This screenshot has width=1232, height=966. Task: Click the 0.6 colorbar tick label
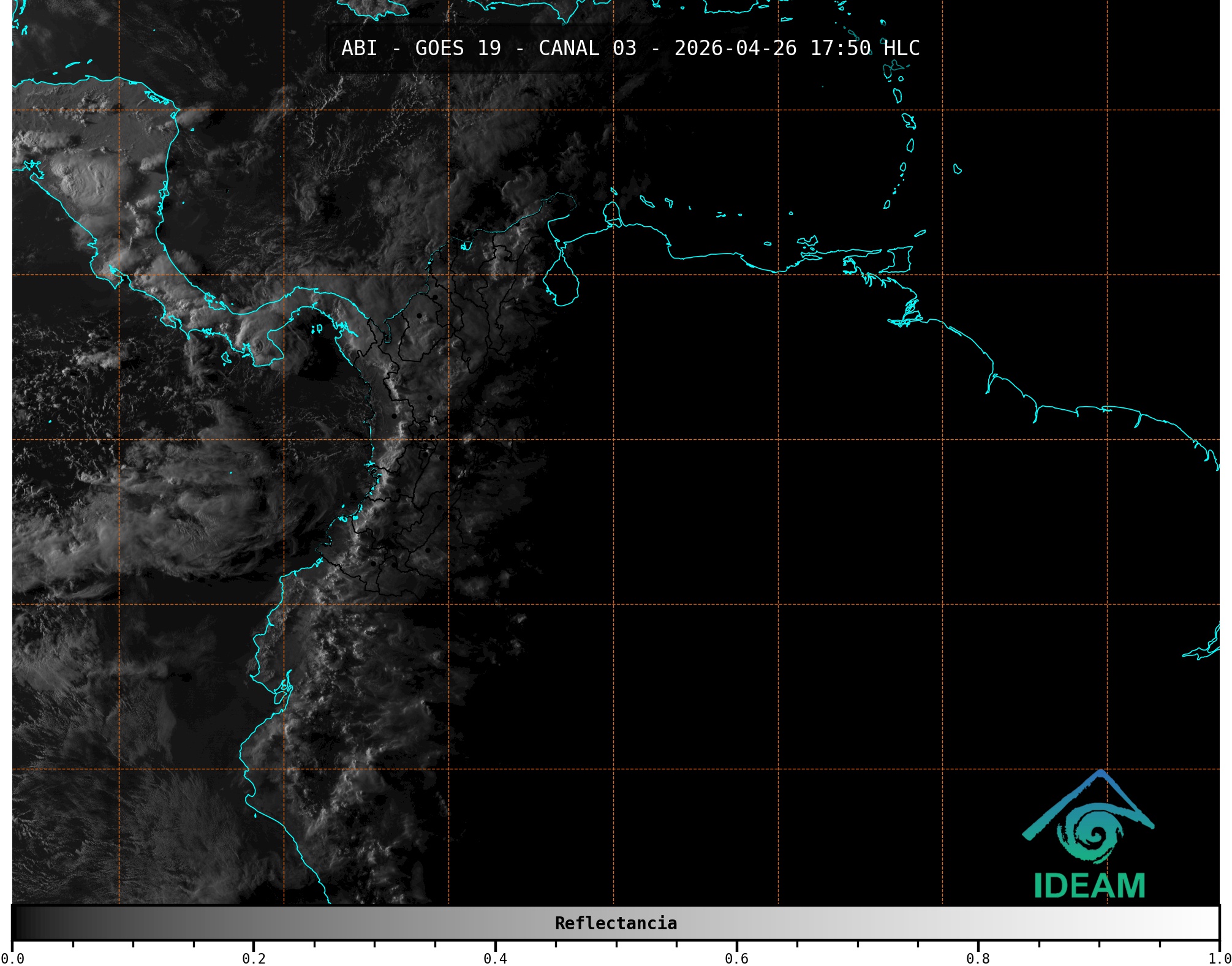(x=736, y=958)
